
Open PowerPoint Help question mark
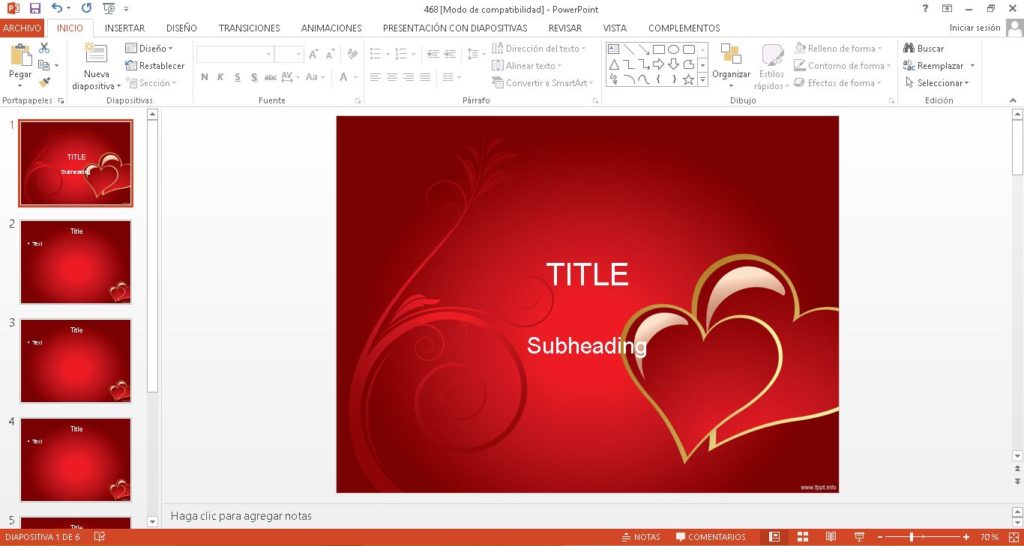[x=925, y=8]
